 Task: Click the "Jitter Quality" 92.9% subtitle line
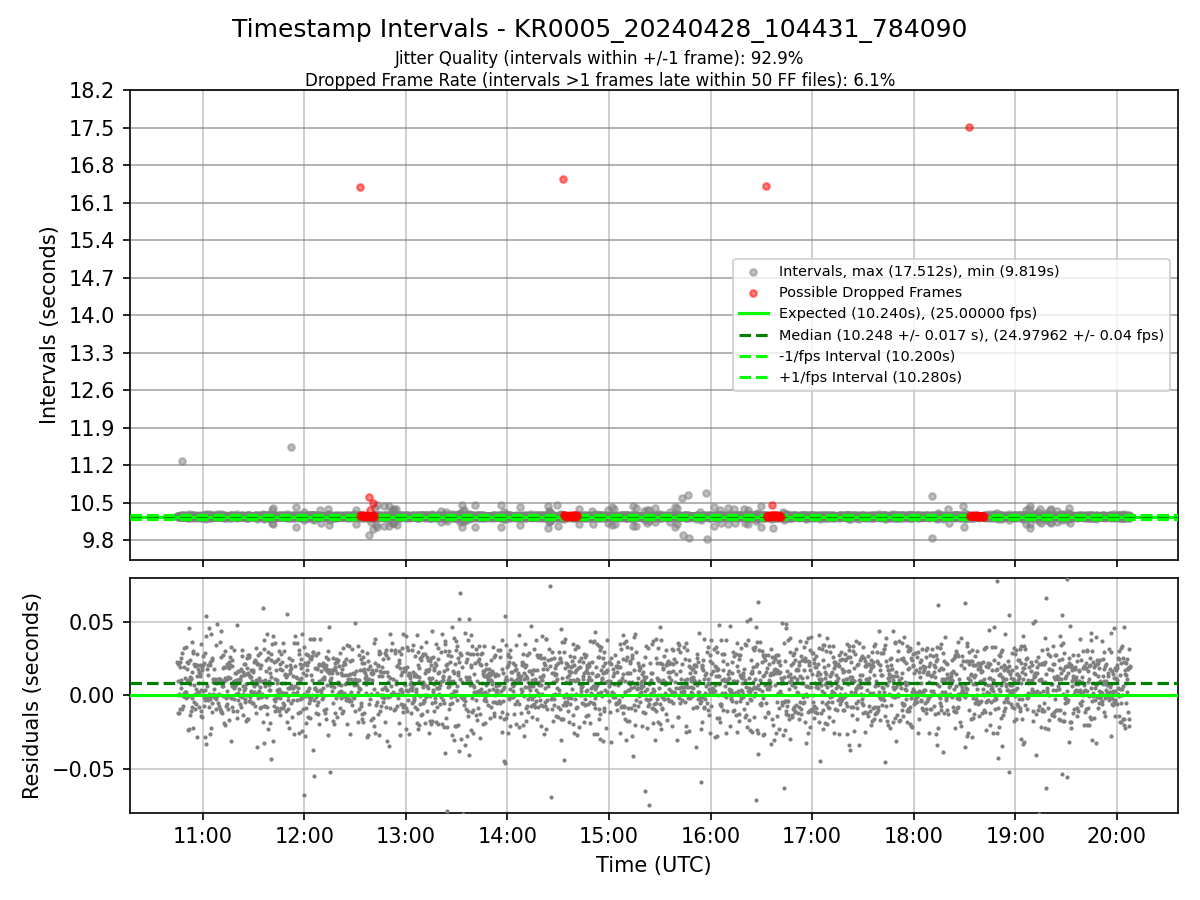599,59
